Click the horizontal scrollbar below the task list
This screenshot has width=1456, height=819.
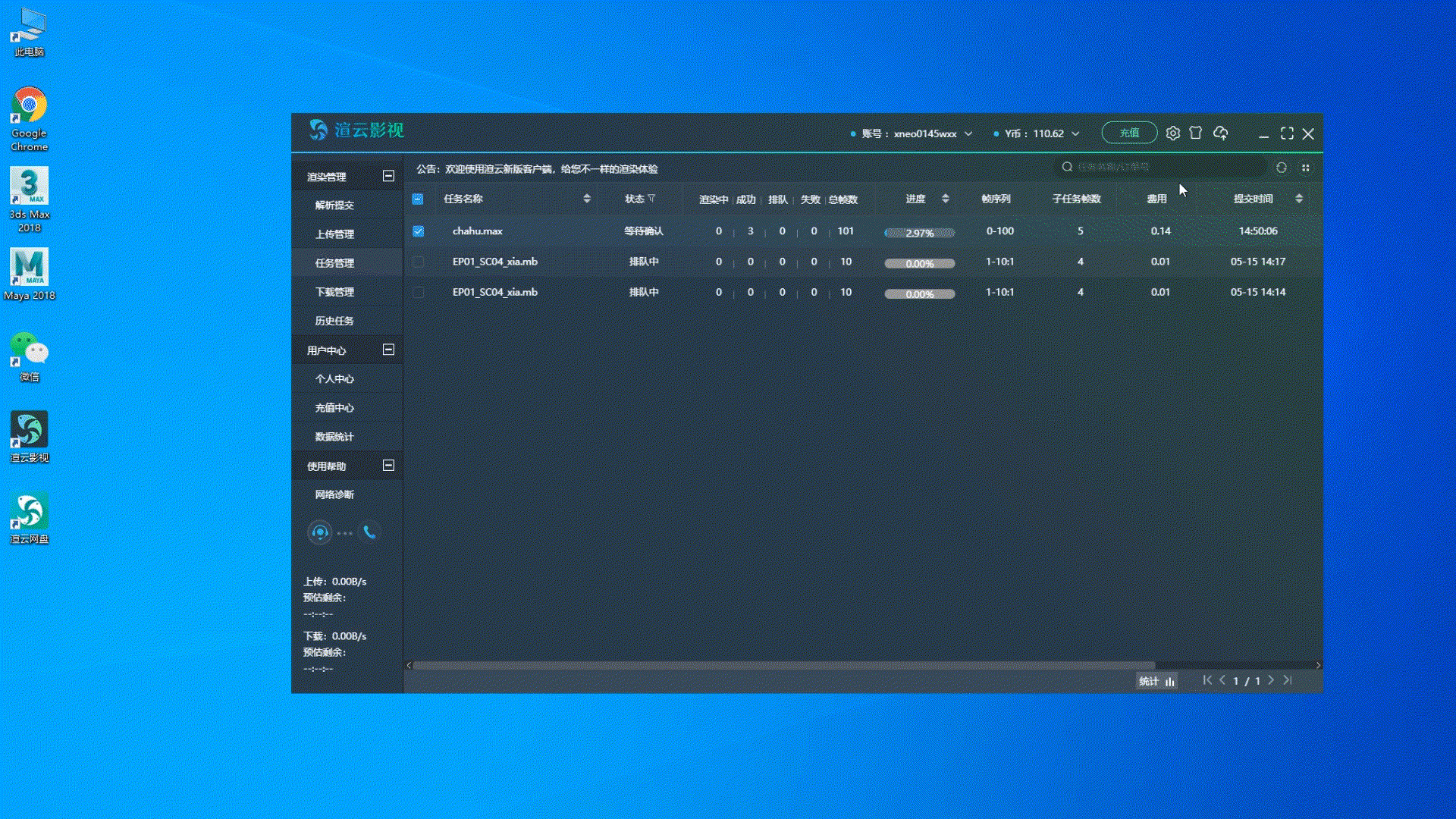click(781, 665)
